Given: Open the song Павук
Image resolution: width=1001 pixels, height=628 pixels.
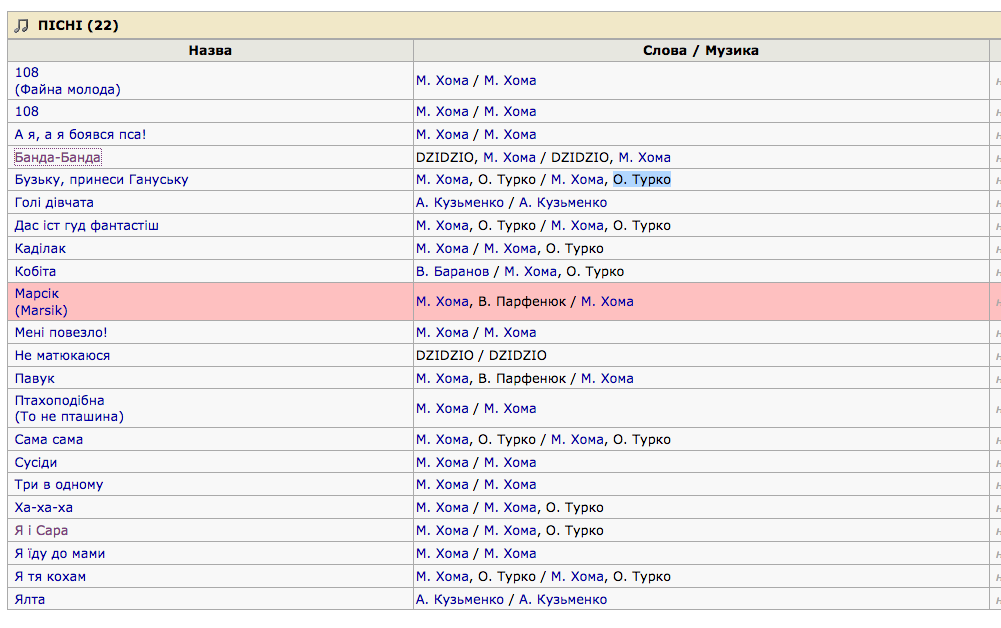Looking at the screenshot, I should 34,379.
